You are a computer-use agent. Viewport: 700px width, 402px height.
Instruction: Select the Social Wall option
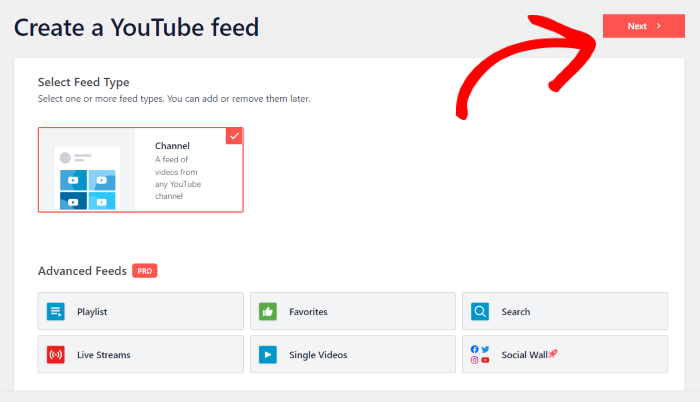[x=565, y=354]
